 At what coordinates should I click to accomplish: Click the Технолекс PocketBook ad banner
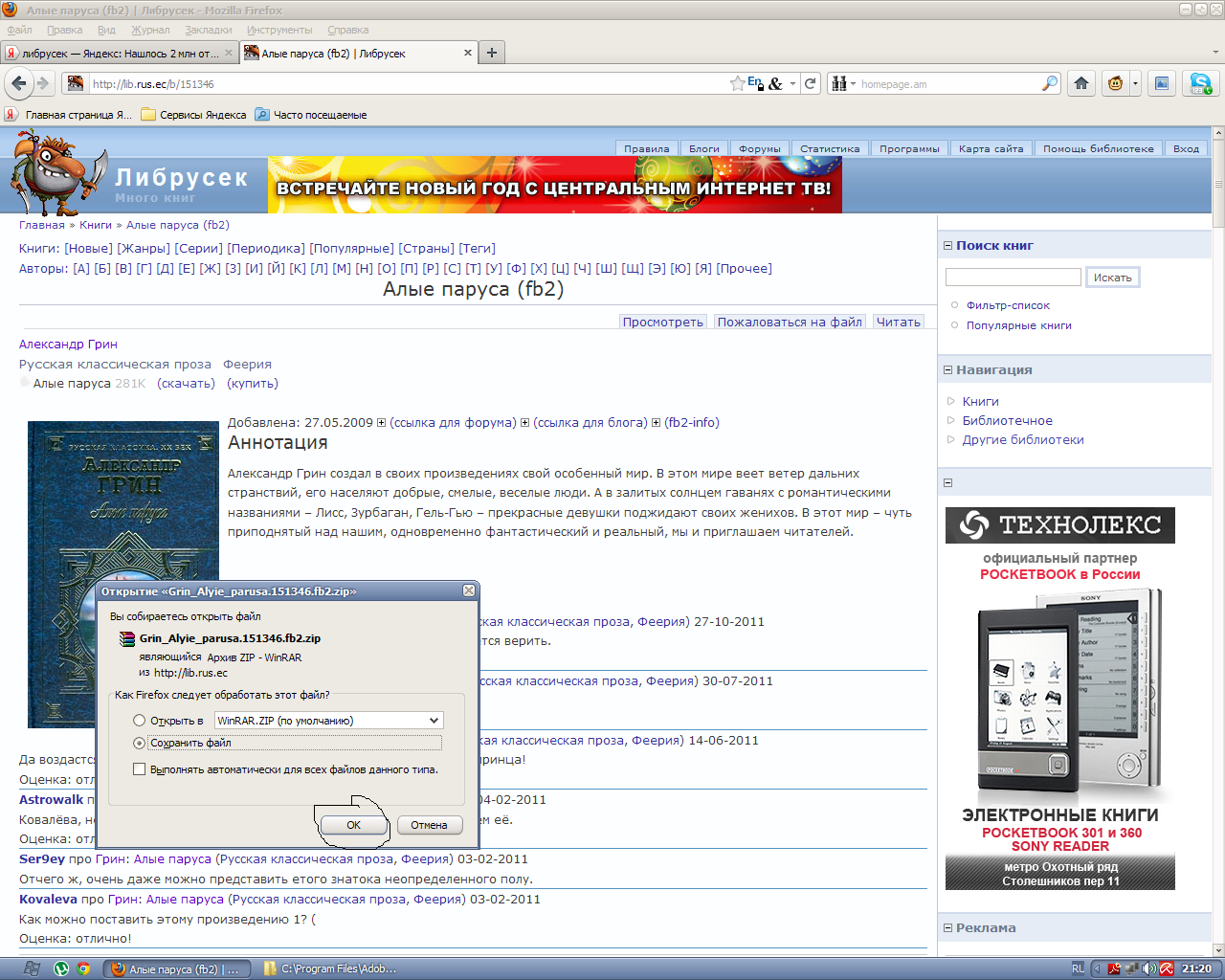1059,699
